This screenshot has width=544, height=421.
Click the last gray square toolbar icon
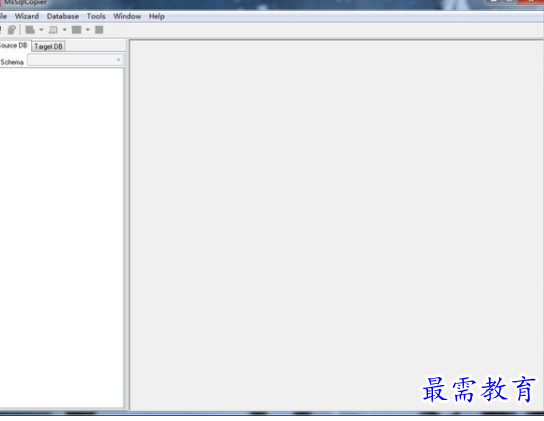coord(99,30)
